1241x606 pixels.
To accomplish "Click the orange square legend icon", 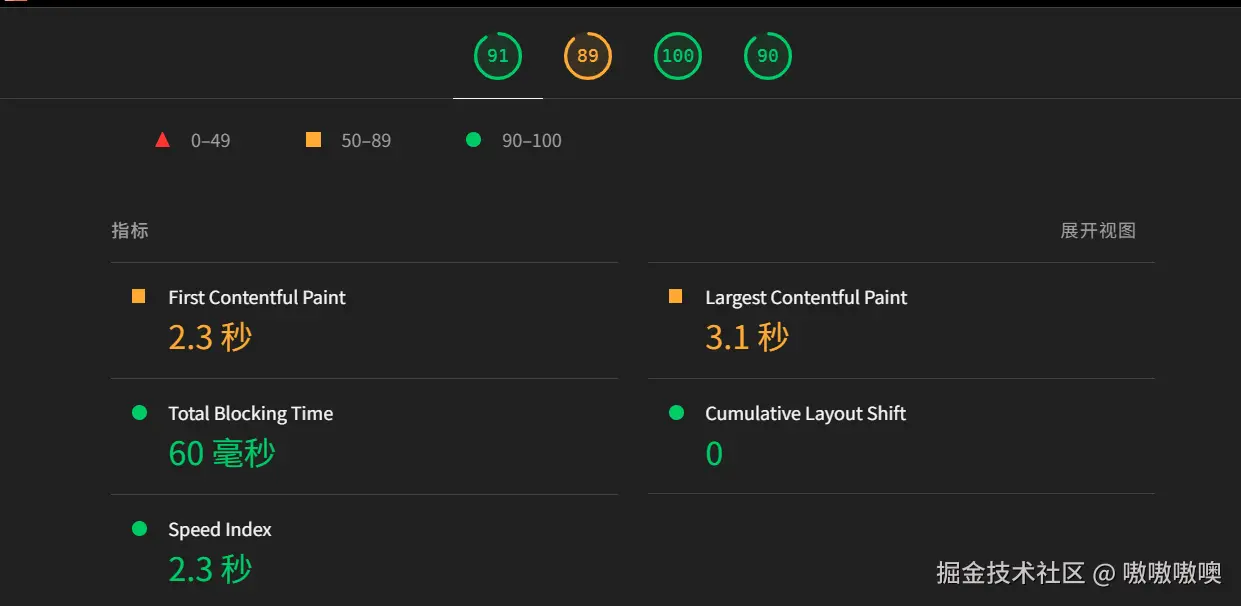I will coord(314,140).
